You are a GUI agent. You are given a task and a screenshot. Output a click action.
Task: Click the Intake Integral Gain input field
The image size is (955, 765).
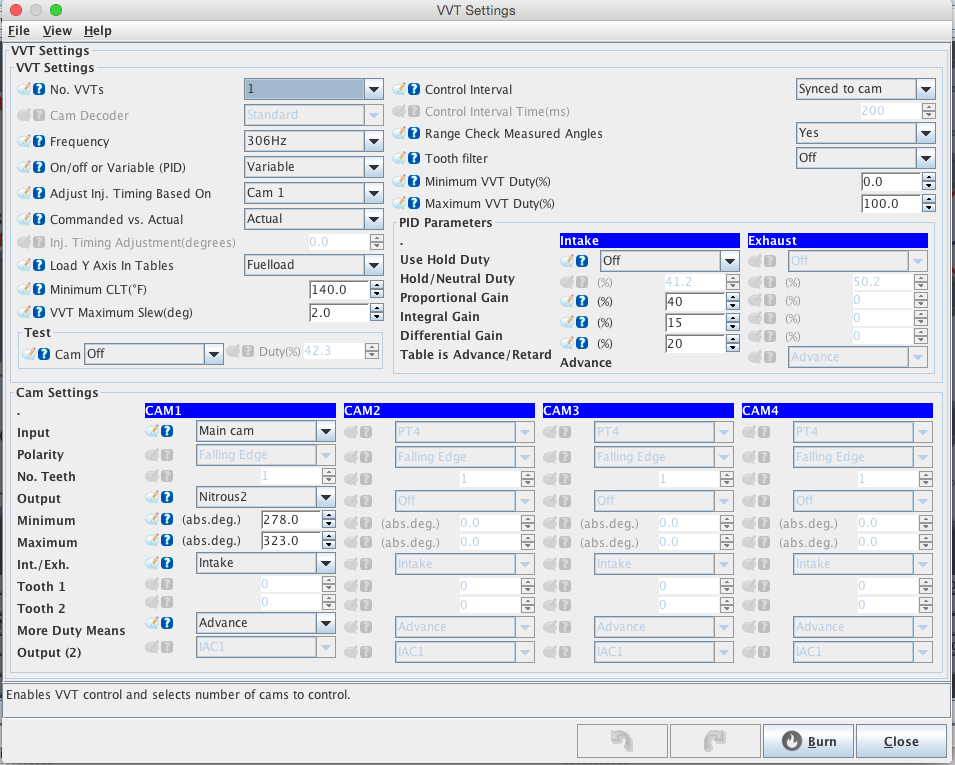pos(695,323)
